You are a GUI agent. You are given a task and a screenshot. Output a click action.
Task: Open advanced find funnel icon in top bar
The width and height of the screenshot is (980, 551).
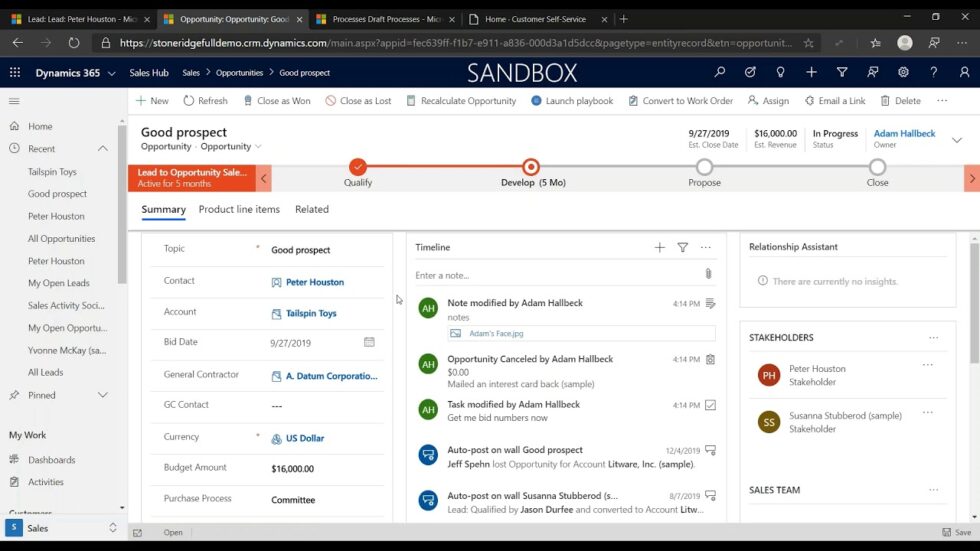pyautogui.click(x=842, y=72)
